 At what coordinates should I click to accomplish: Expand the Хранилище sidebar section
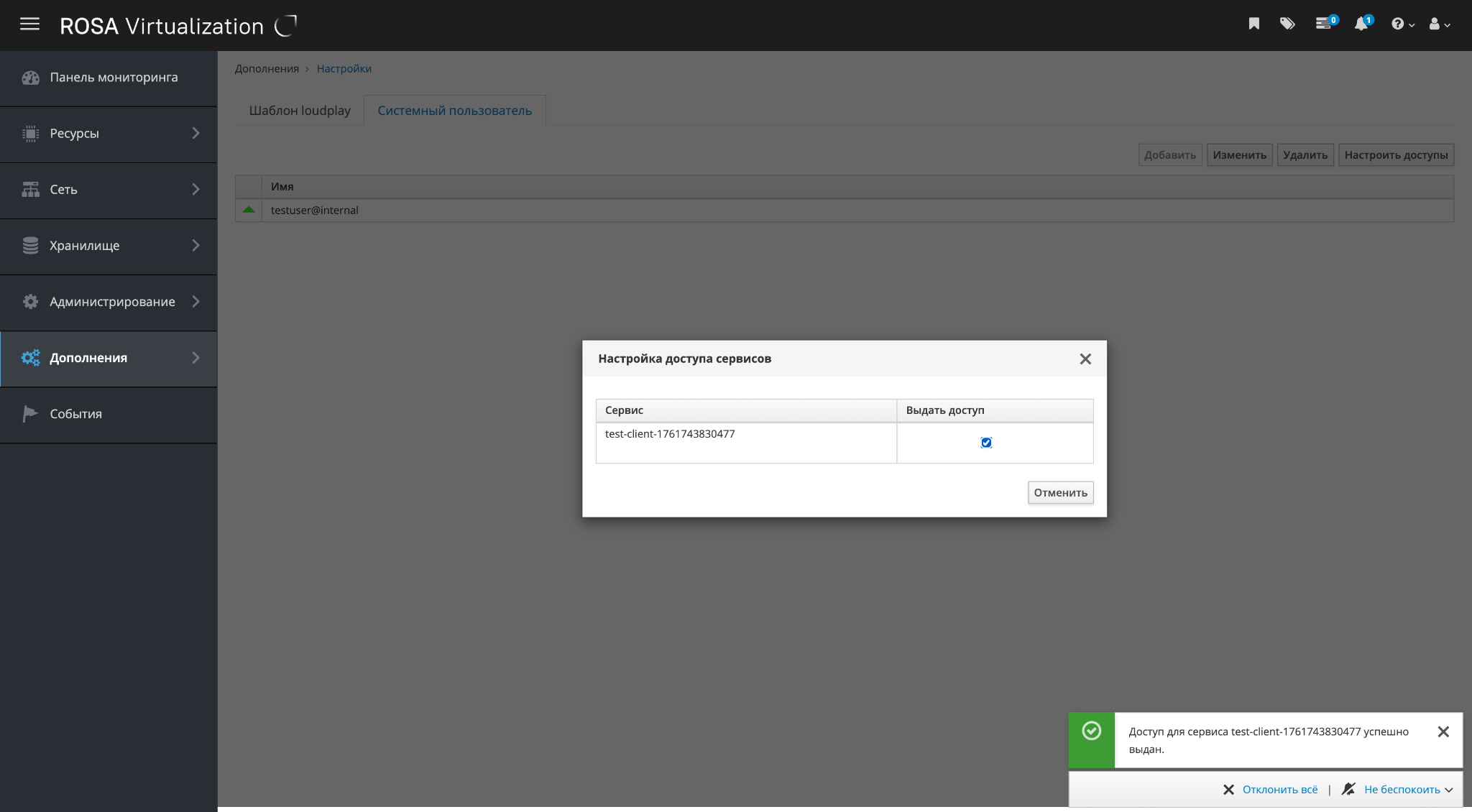(108, 246)
